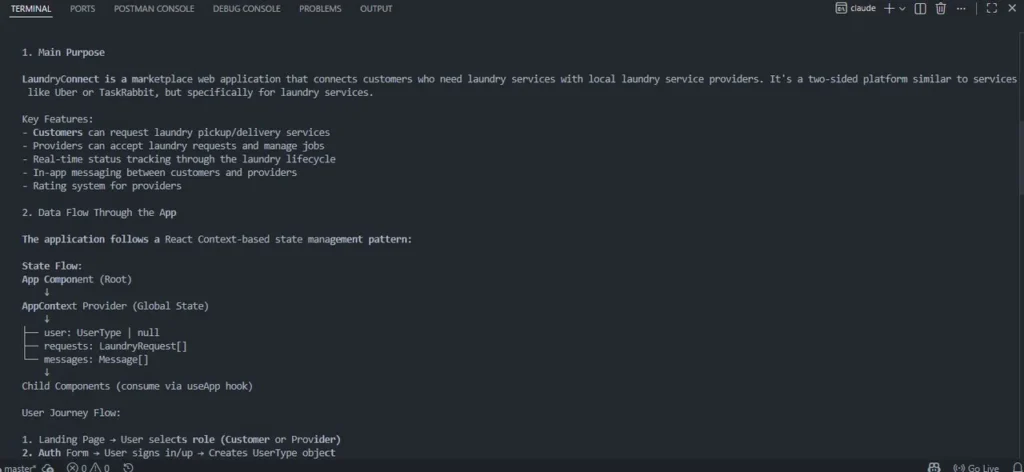
Task: Kill terminal with the trash icon
Action: click(940, 8)
